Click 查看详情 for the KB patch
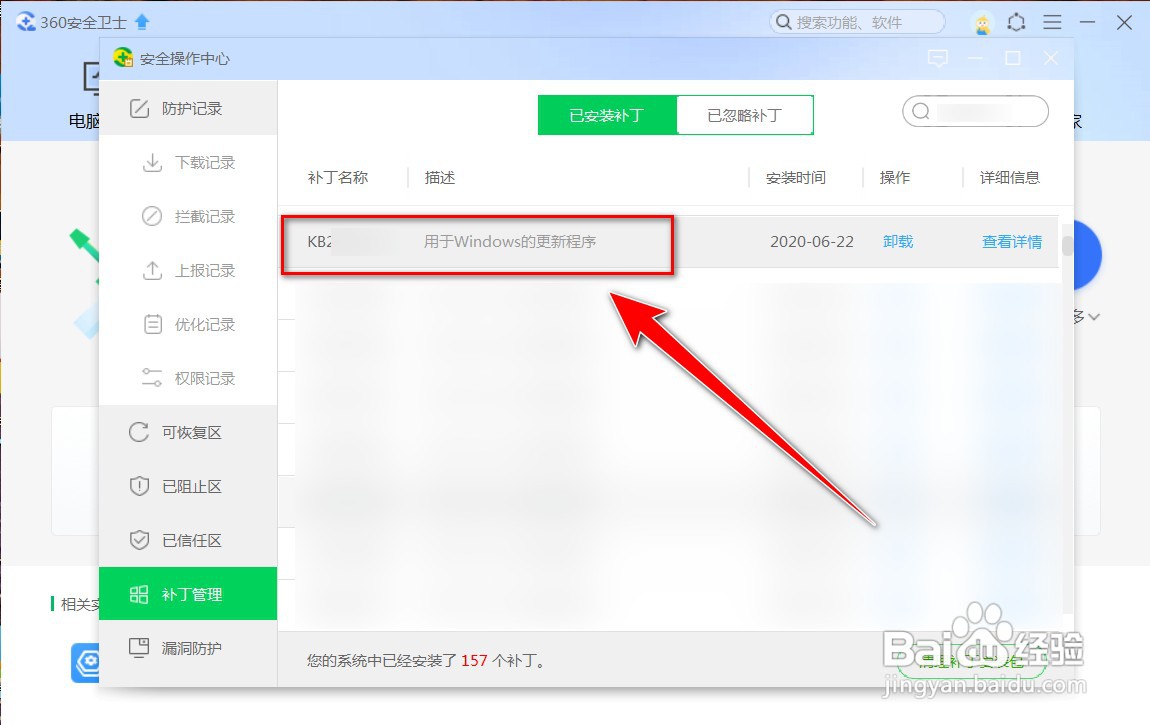1150x725 pixels. pyautogui.click(x=1012, y=242)
